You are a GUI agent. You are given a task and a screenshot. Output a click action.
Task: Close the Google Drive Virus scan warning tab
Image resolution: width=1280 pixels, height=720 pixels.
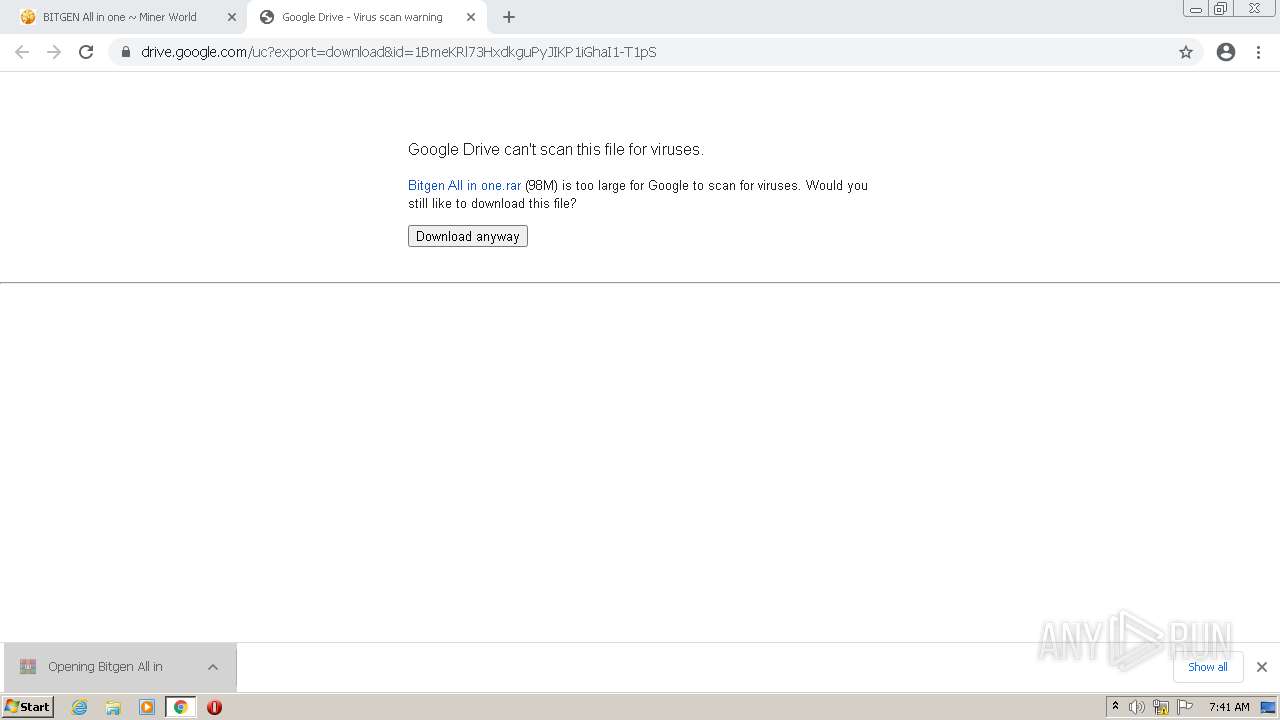pyautogui.click(x=470, y=17)
